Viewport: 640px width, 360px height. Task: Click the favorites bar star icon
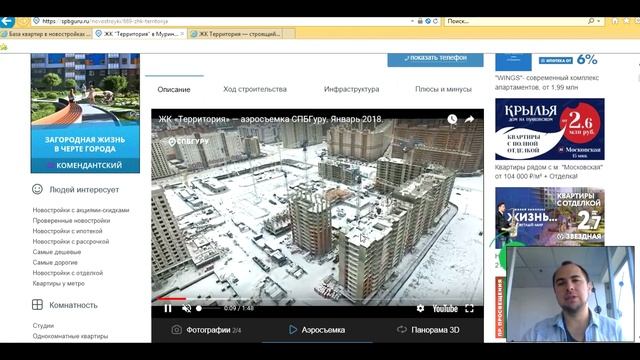coord(4,47)
